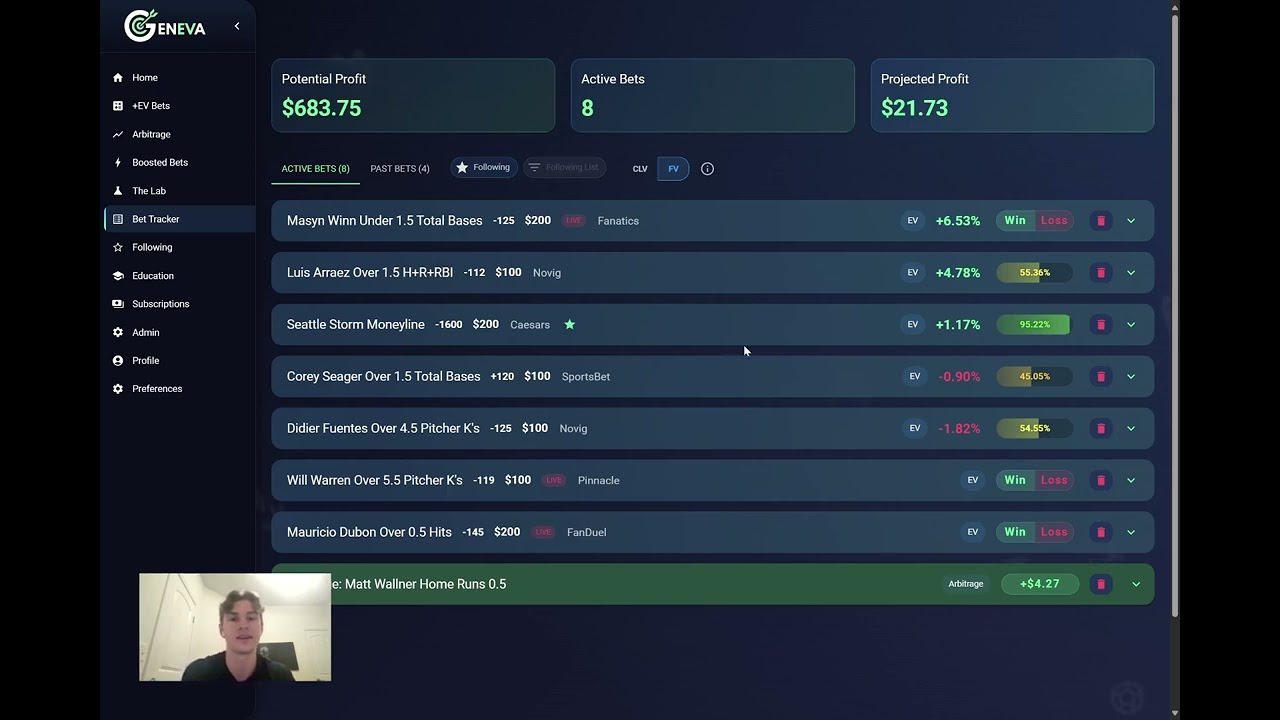Click the webcam video thumbnail

point(235,627)
